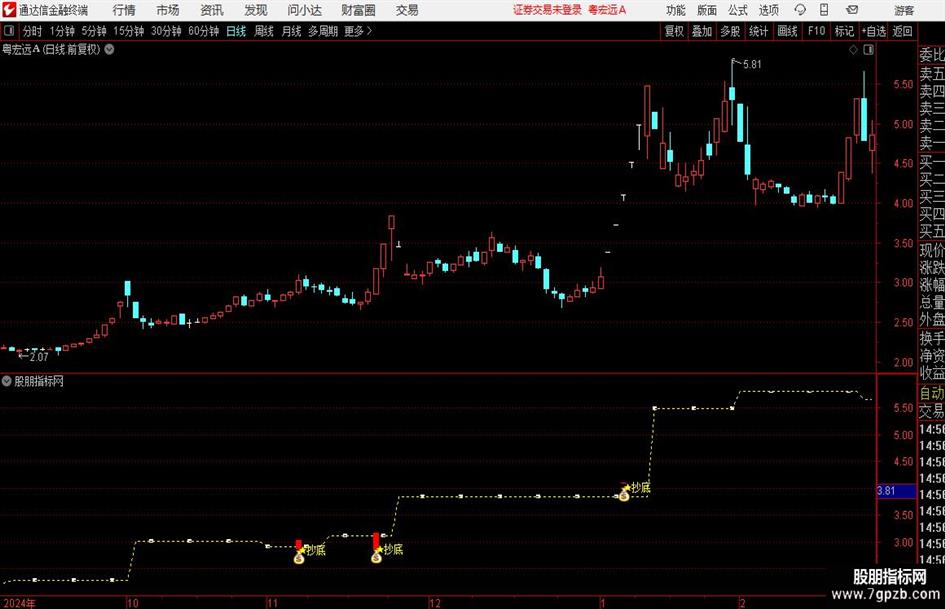945x609 pixels.
Task: Click the Tongdaxin red logo icon
Action: coord(9,10)
